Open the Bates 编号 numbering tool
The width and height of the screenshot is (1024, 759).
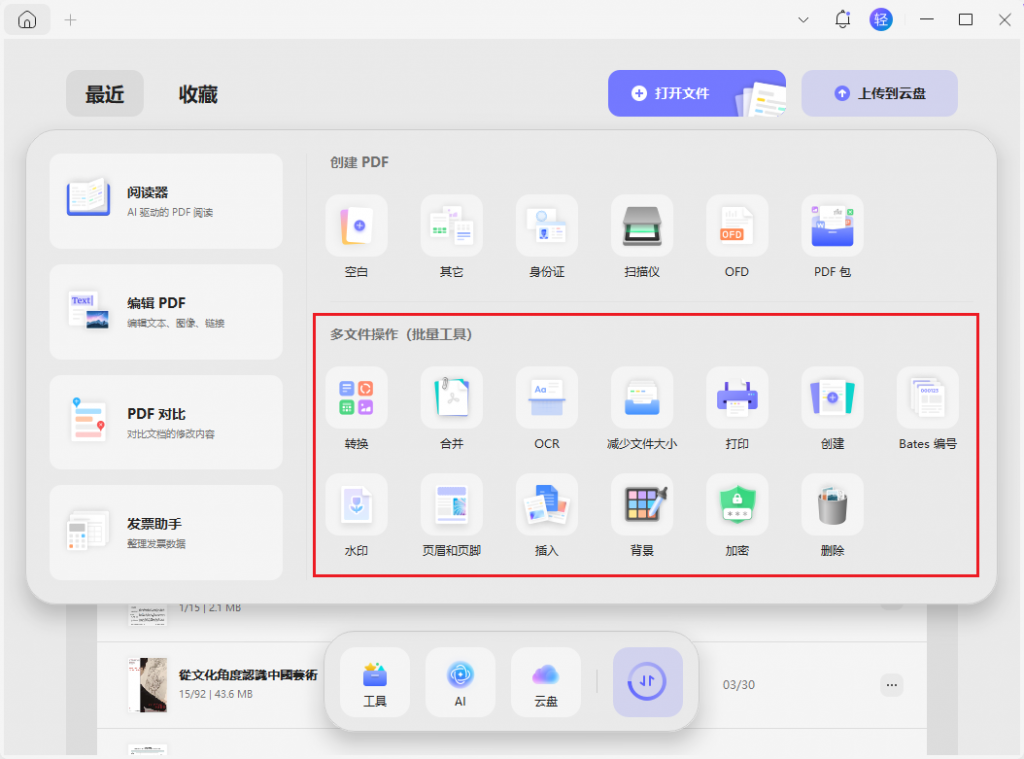coord(927,397)
